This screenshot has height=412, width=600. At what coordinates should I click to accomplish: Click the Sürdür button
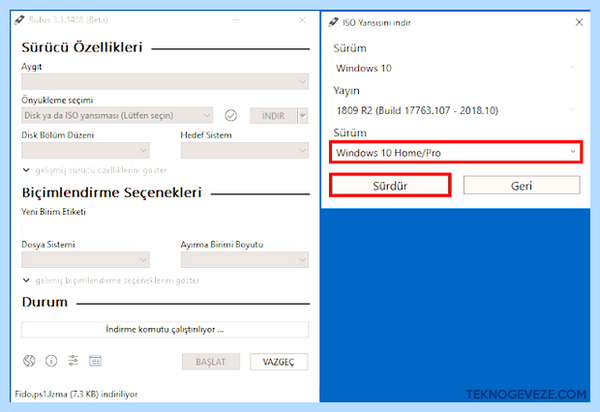pos(390,186)
